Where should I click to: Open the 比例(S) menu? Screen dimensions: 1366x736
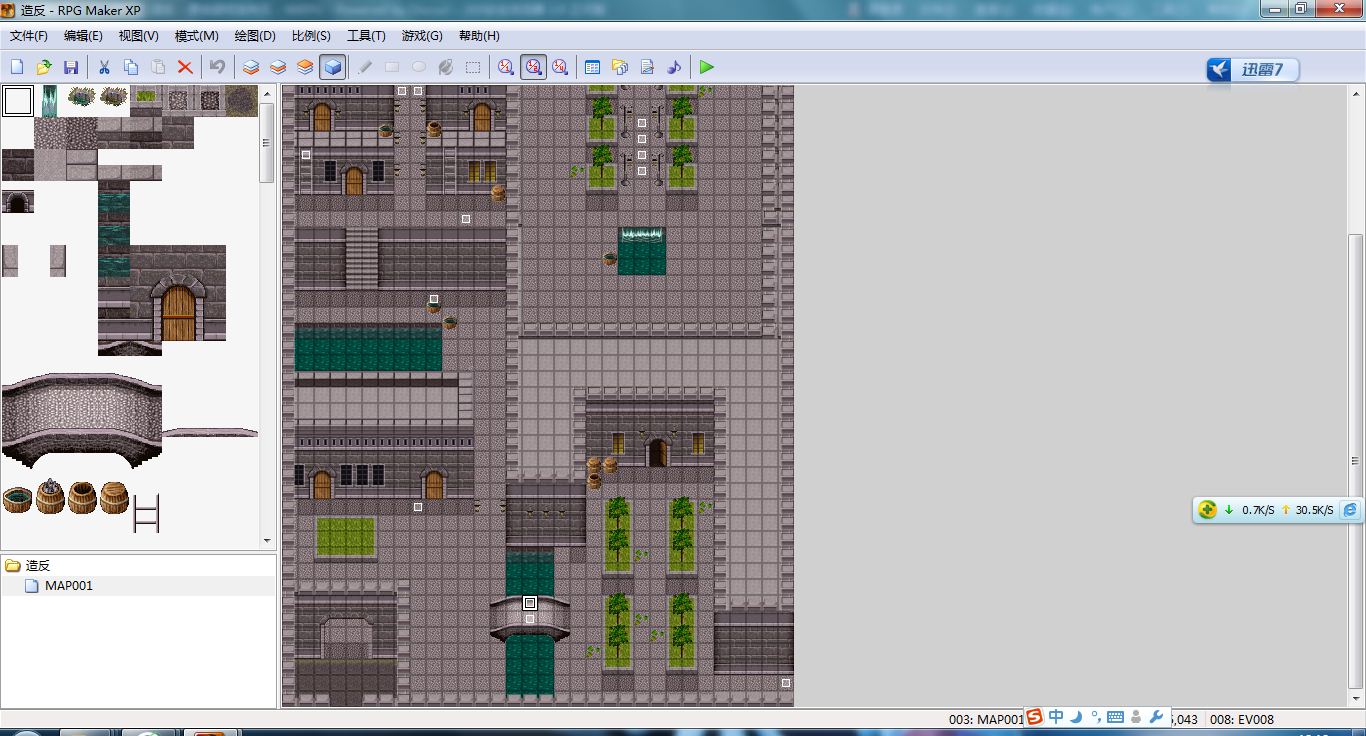click(x=311, y=36)
